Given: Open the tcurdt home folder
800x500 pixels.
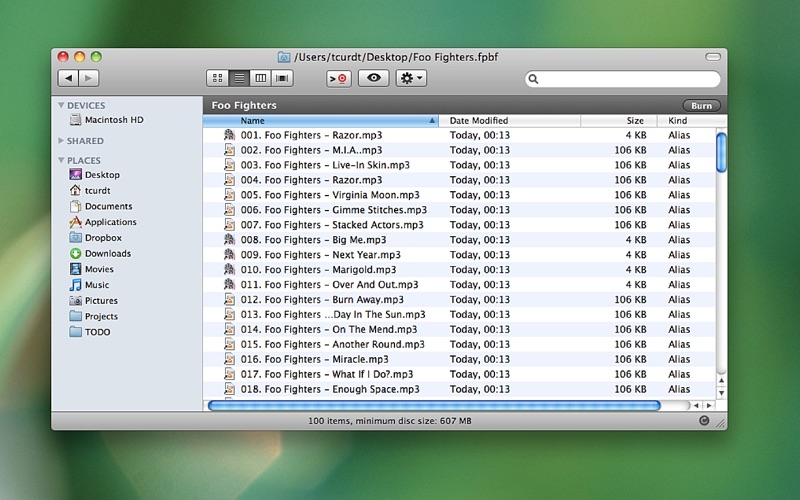Looking at the screenshot, I should tap(90, 190).
